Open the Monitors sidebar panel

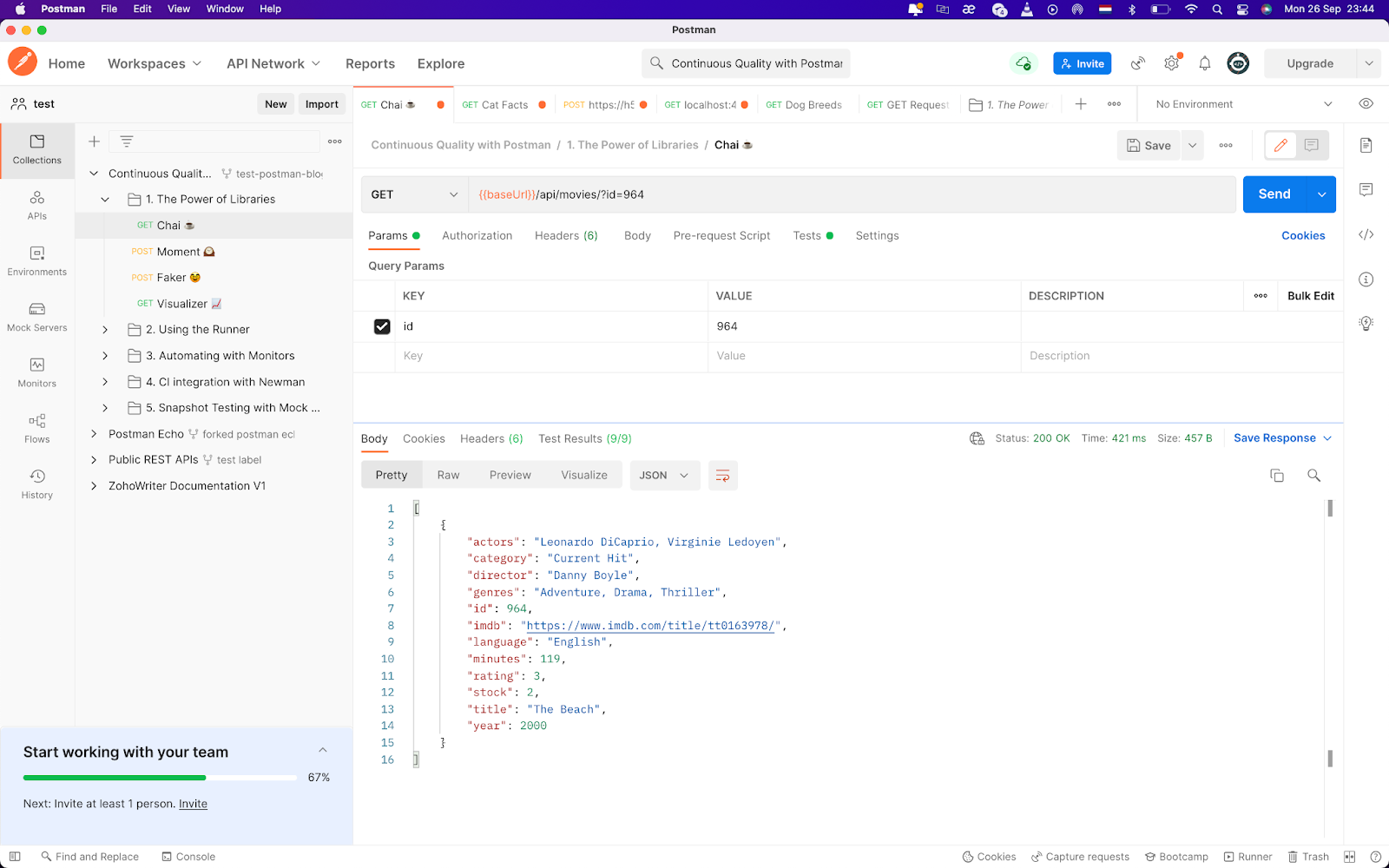(x=37, y=372)
